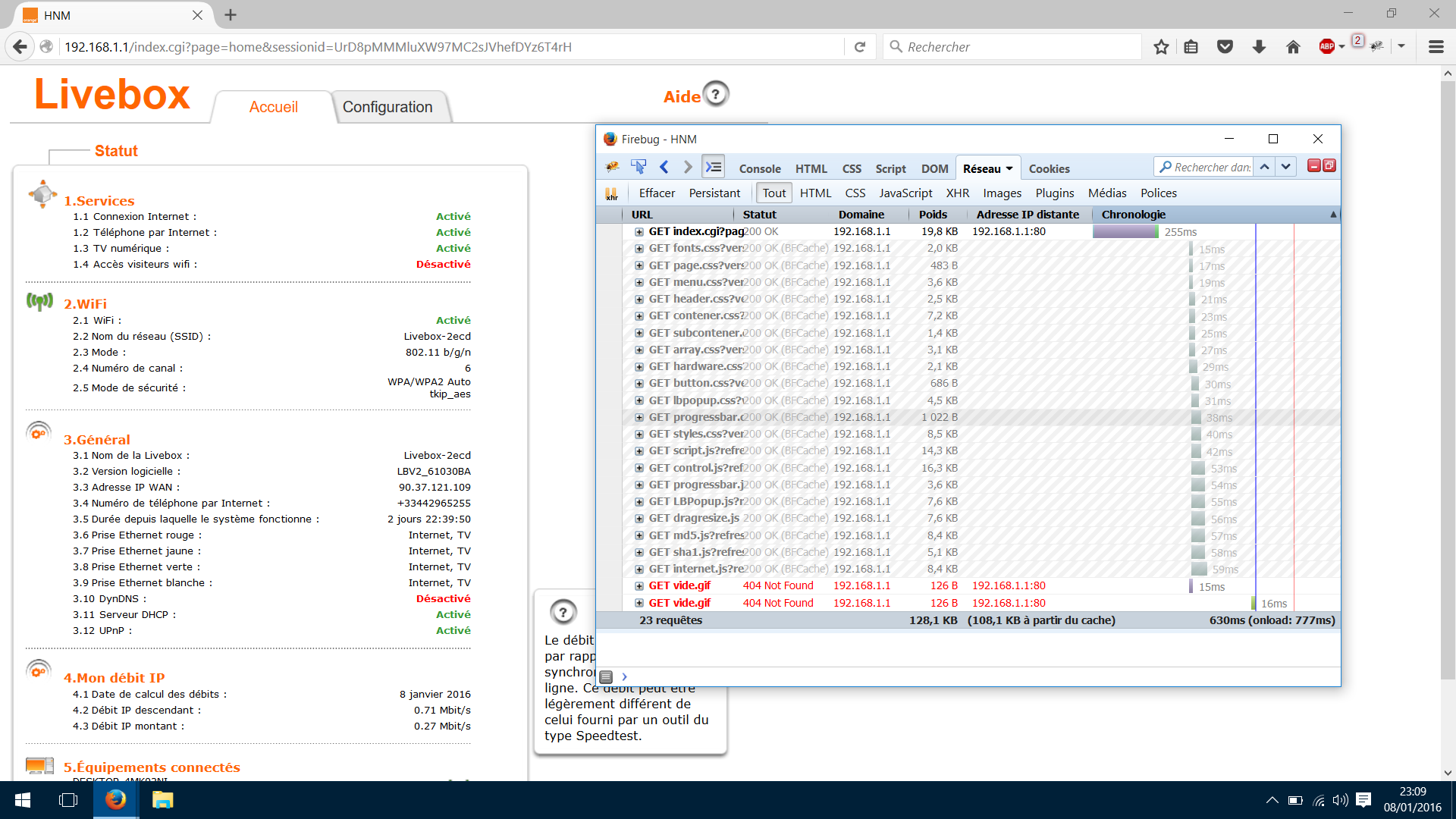Sort by the Chronologie column header
1456x819 pixels.
[1134, 215]
